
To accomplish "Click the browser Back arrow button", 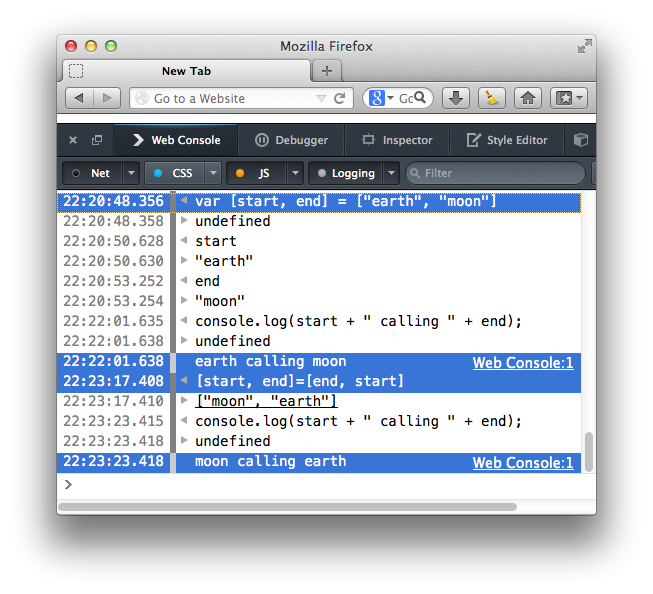I will (79, 98).
